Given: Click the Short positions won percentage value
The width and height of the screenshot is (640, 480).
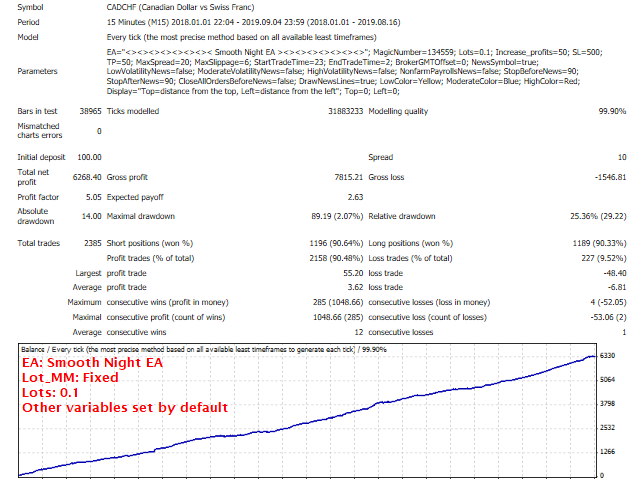Looking at the screenshot, I should coord(336,243).
